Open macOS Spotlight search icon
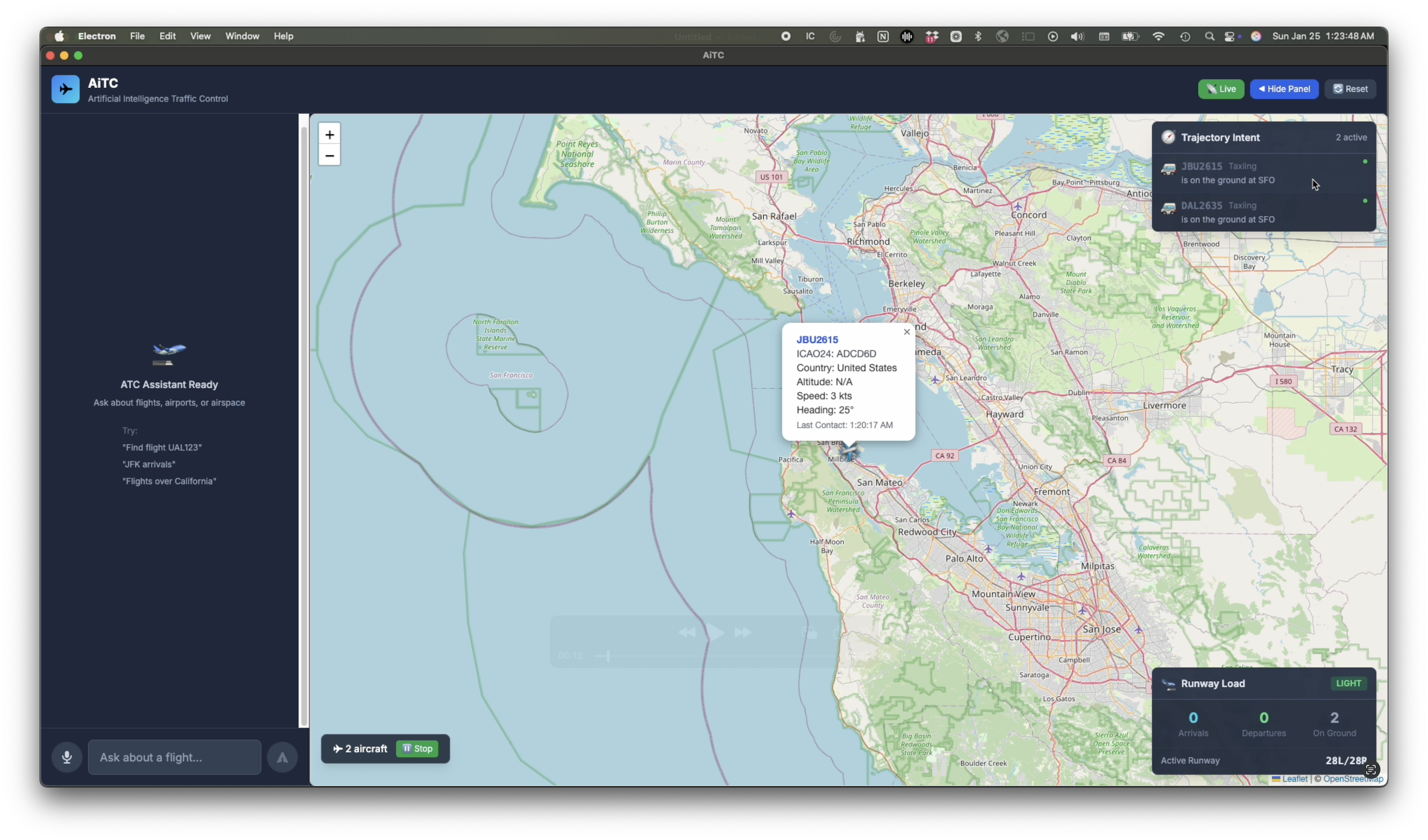1428x840 pixels. point(1209,36)
